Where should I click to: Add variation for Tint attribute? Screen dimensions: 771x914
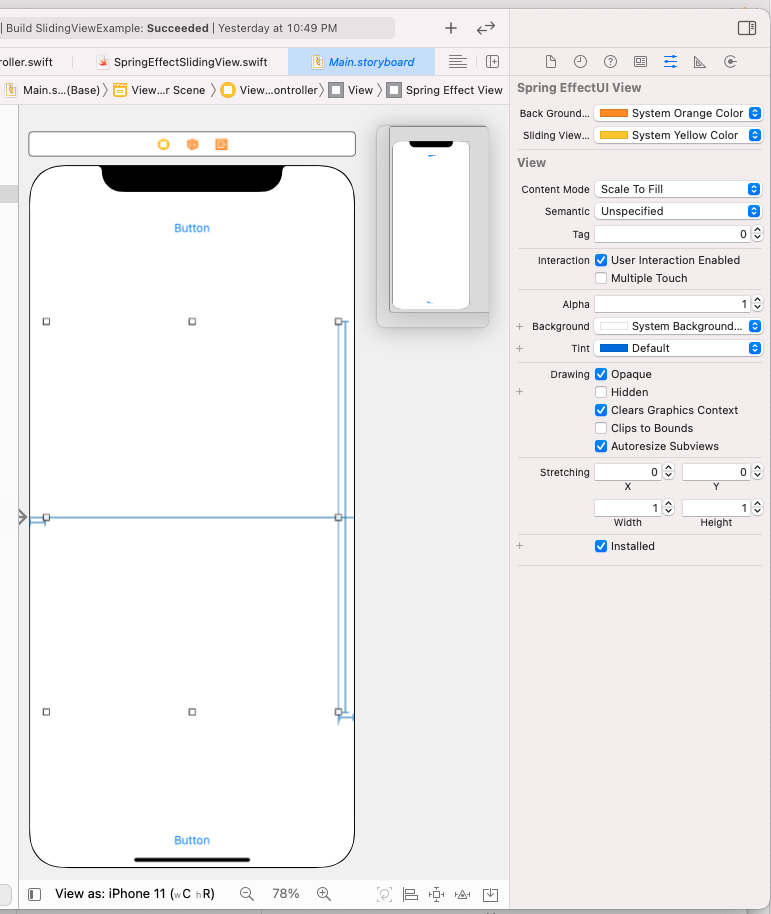(520, 348)
